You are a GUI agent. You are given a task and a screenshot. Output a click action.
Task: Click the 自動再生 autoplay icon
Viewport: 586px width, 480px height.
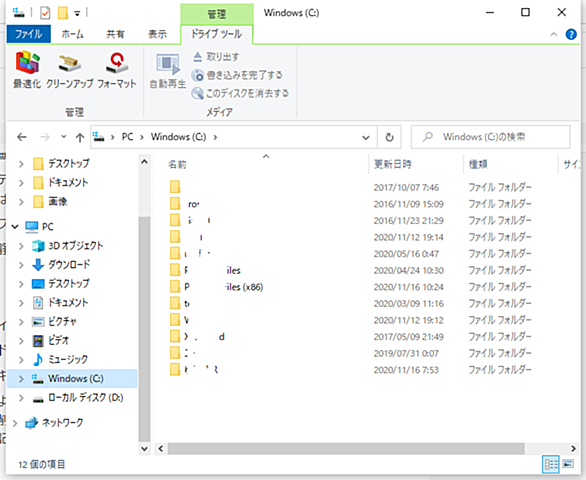pyautogui.click(x=168, y=71)
